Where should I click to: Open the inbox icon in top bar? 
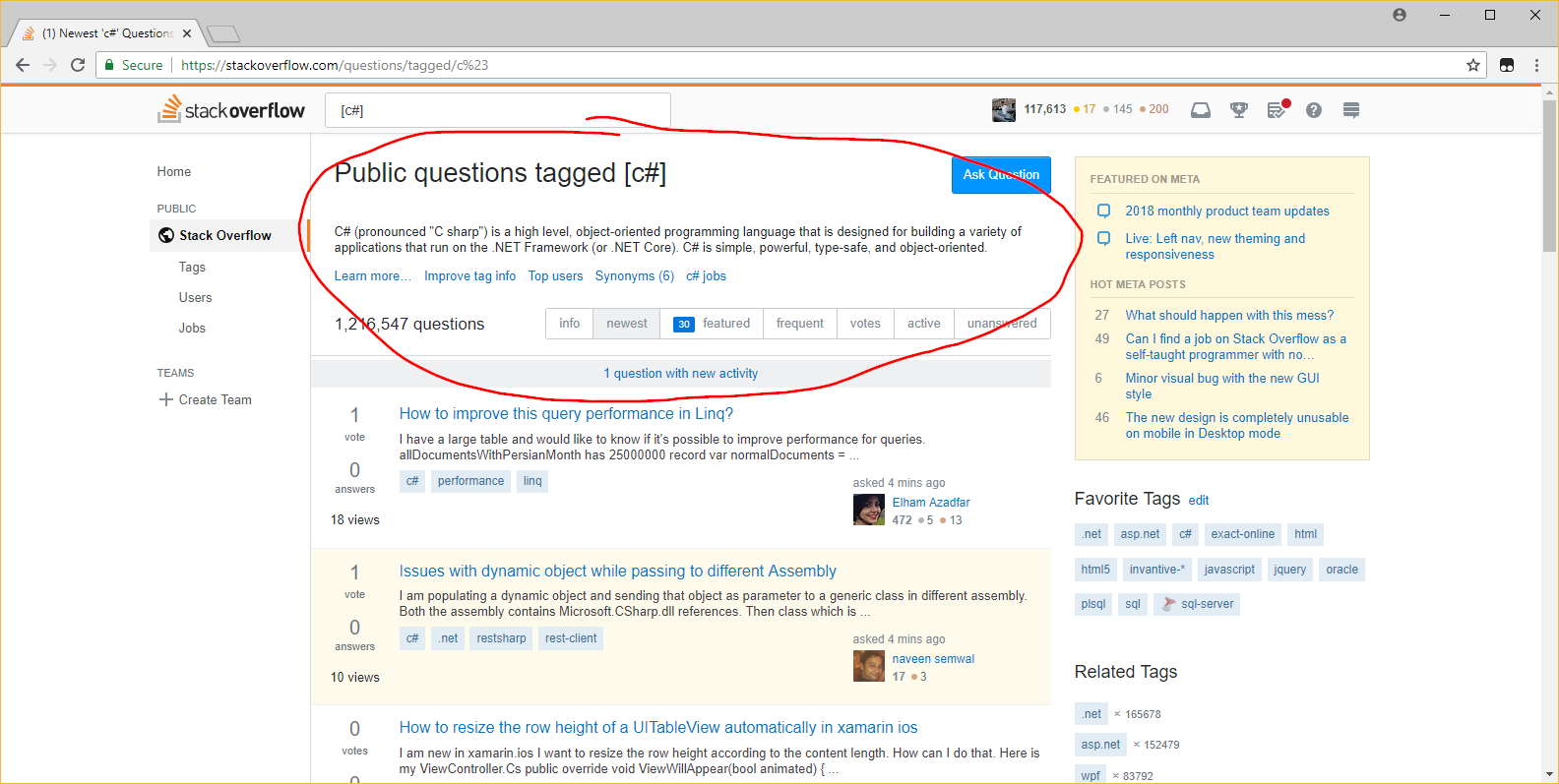1201,110
